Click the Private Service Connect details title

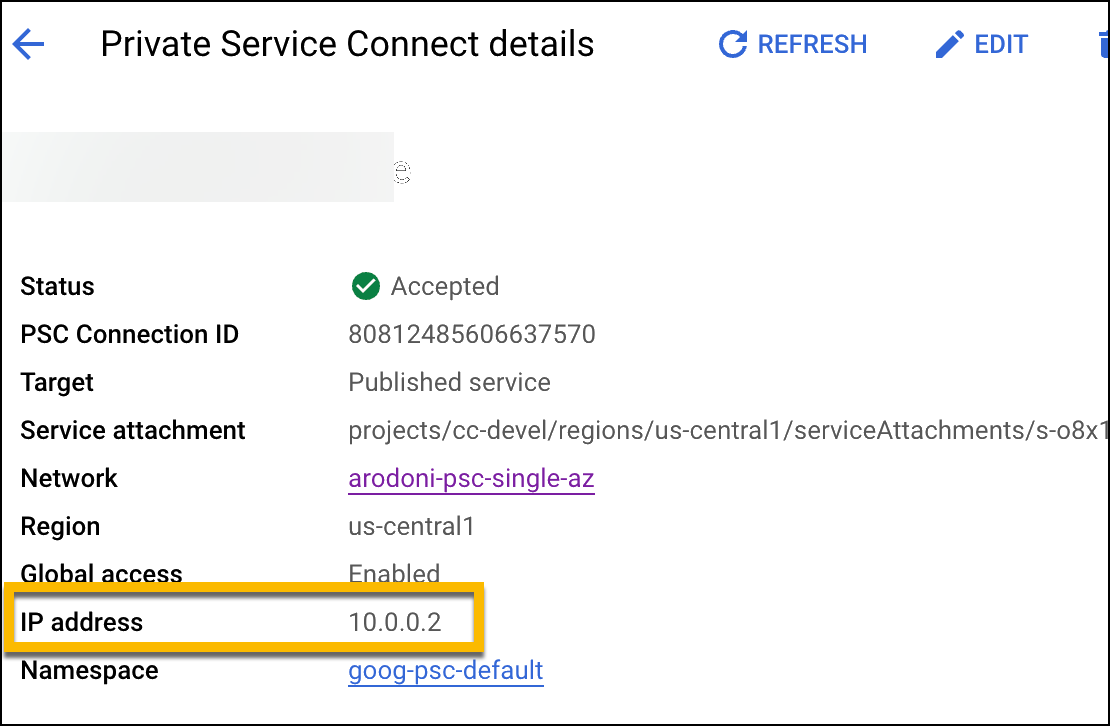click(347, 44)
